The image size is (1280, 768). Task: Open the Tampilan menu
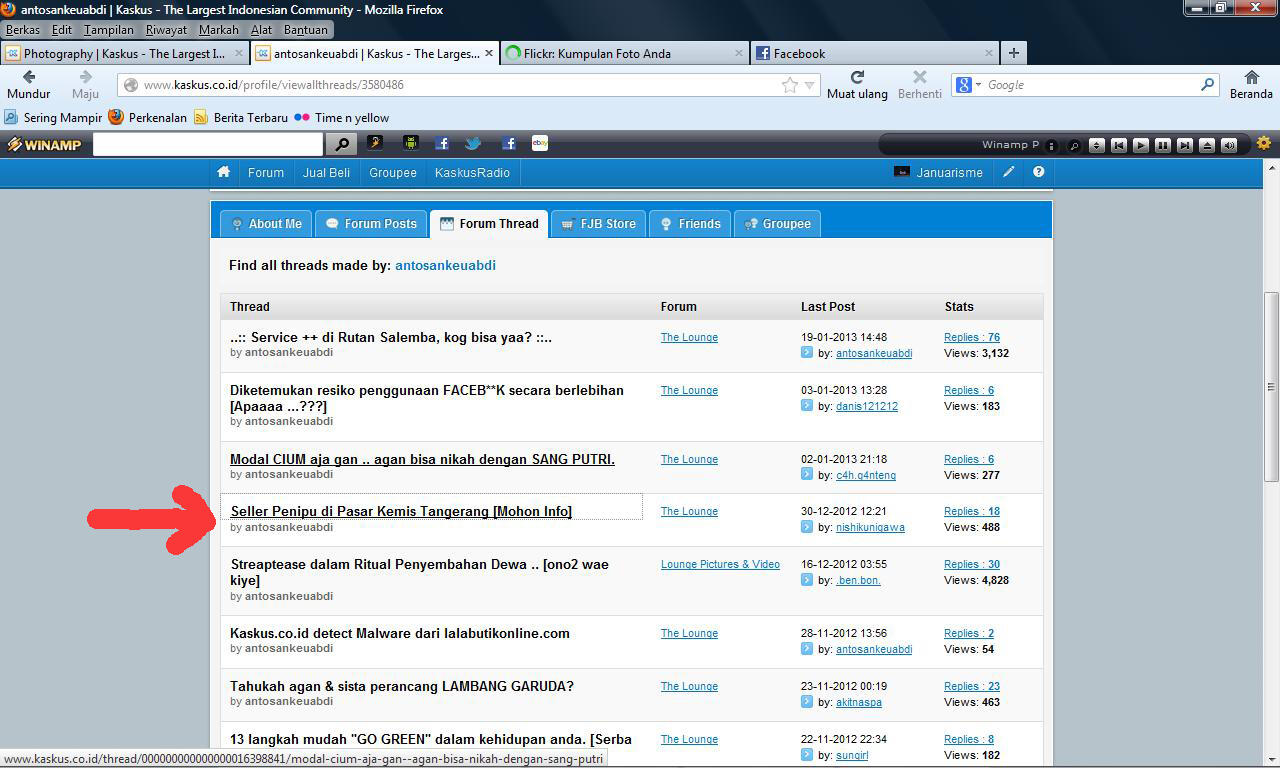109,30
